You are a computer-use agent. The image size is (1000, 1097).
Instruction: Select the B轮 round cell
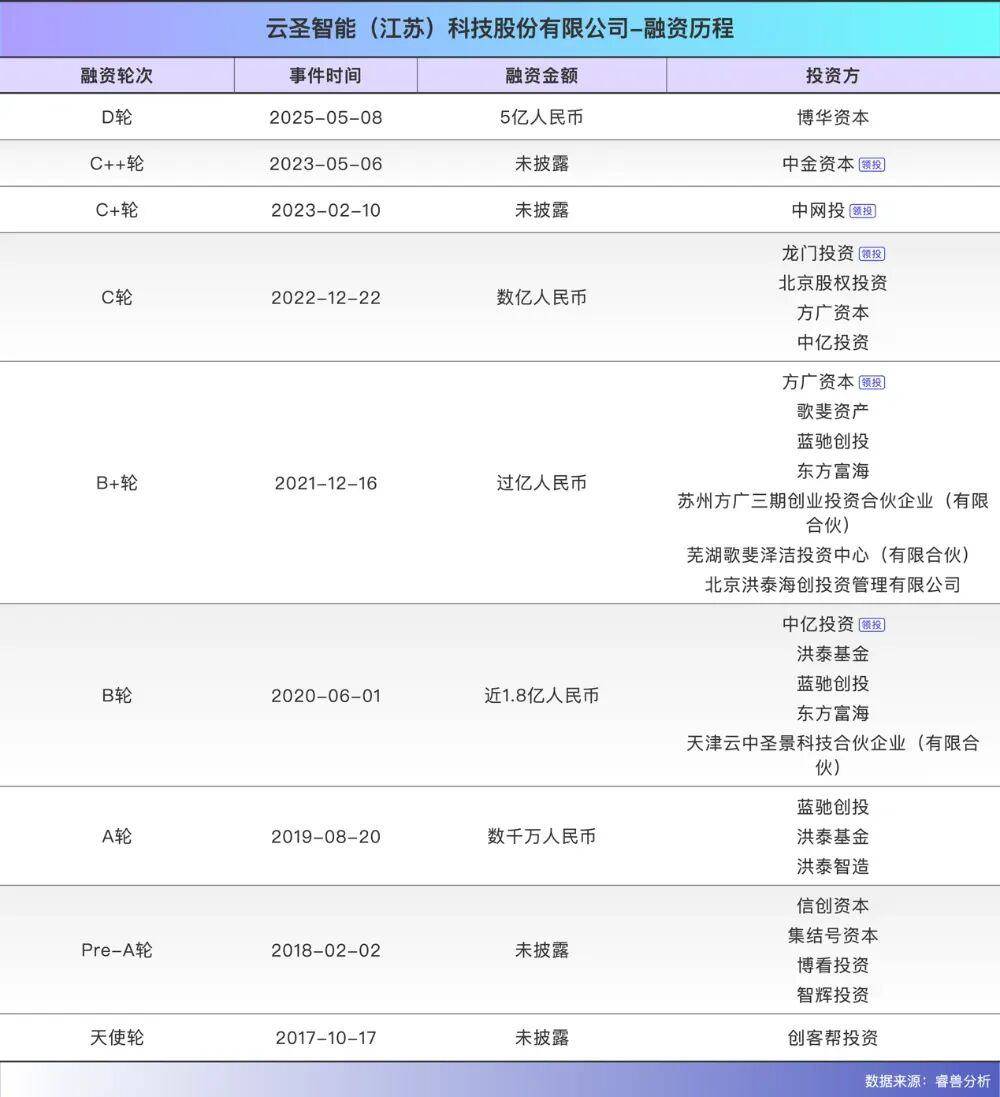click(x=117, y=695)
